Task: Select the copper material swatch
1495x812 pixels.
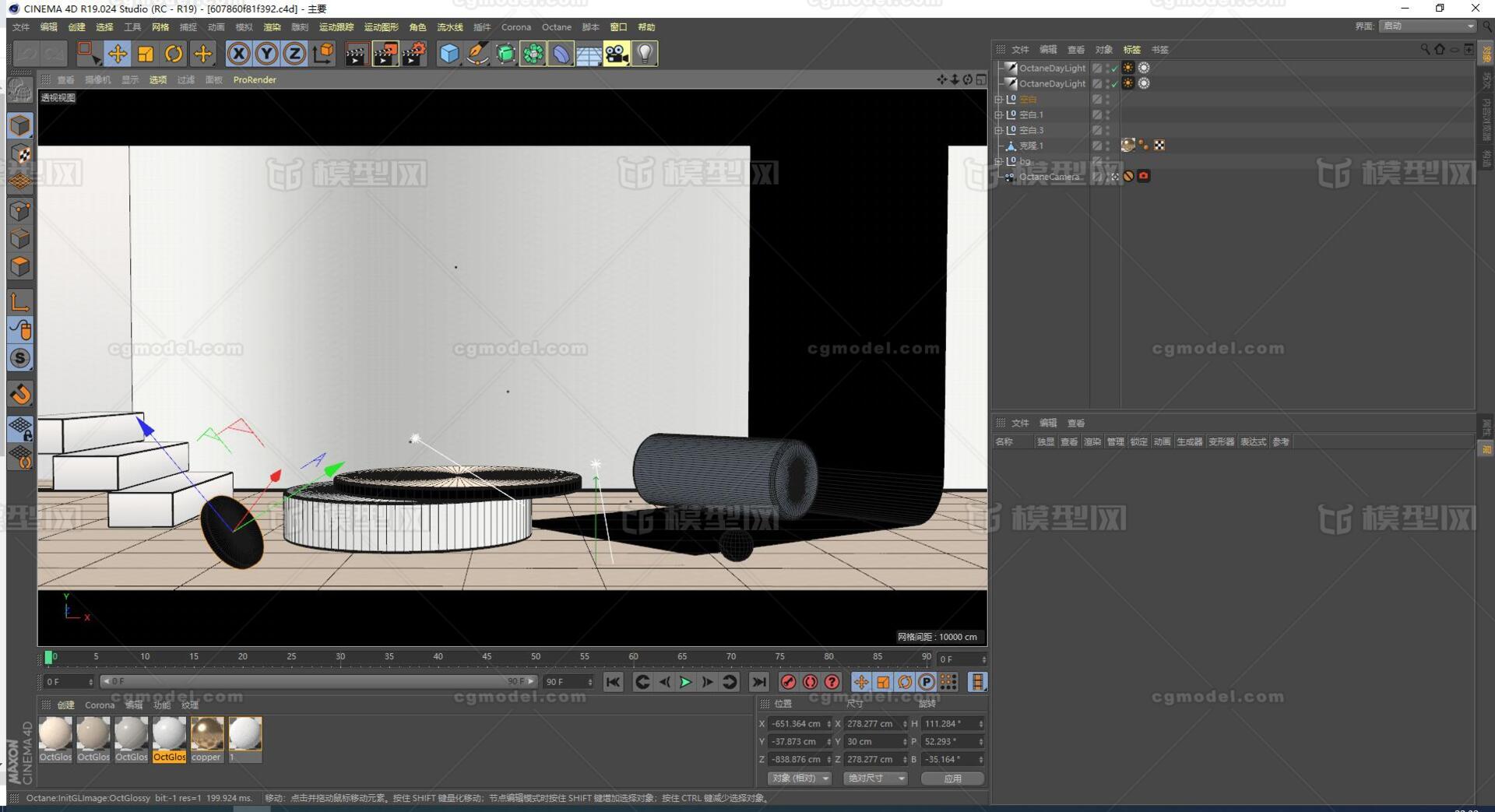Action: 206,739
